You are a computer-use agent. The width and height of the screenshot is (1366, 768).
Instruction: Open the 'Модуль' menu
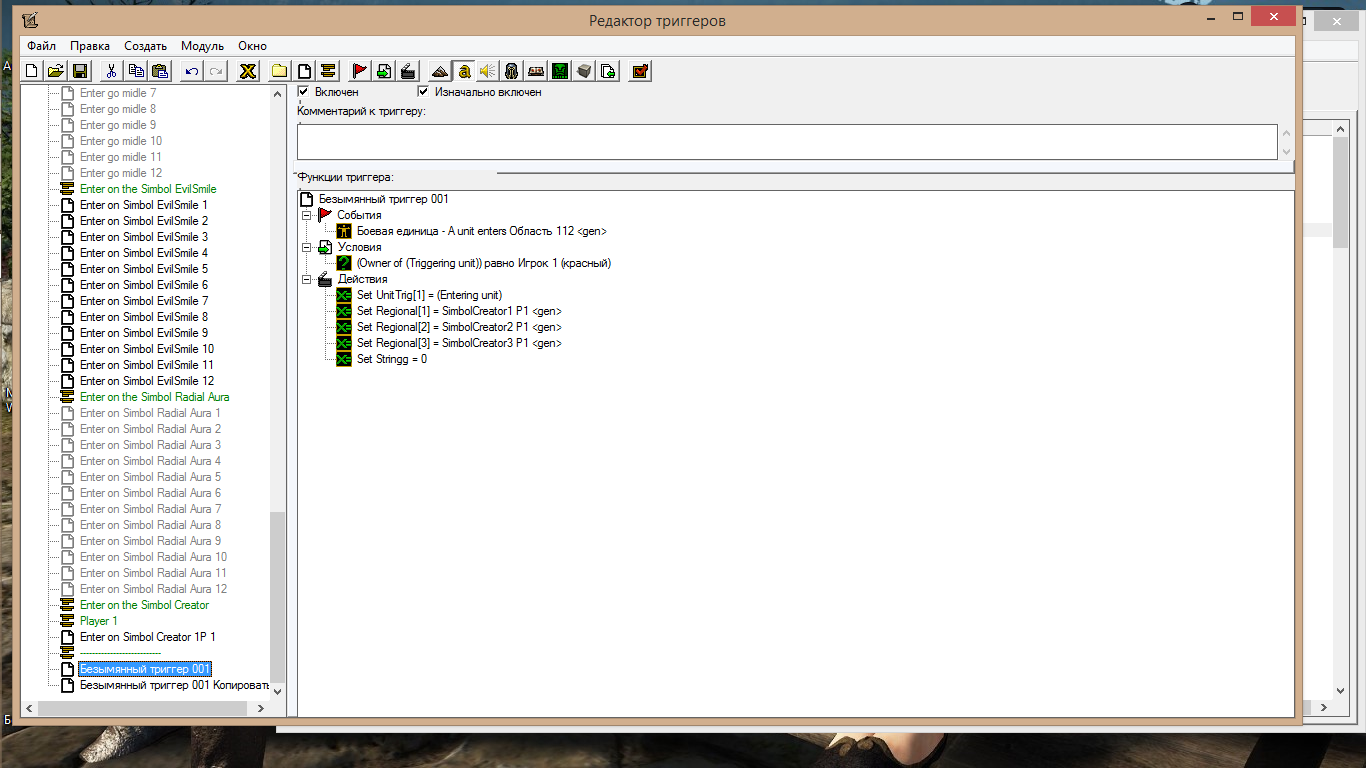tap(202, 46)
